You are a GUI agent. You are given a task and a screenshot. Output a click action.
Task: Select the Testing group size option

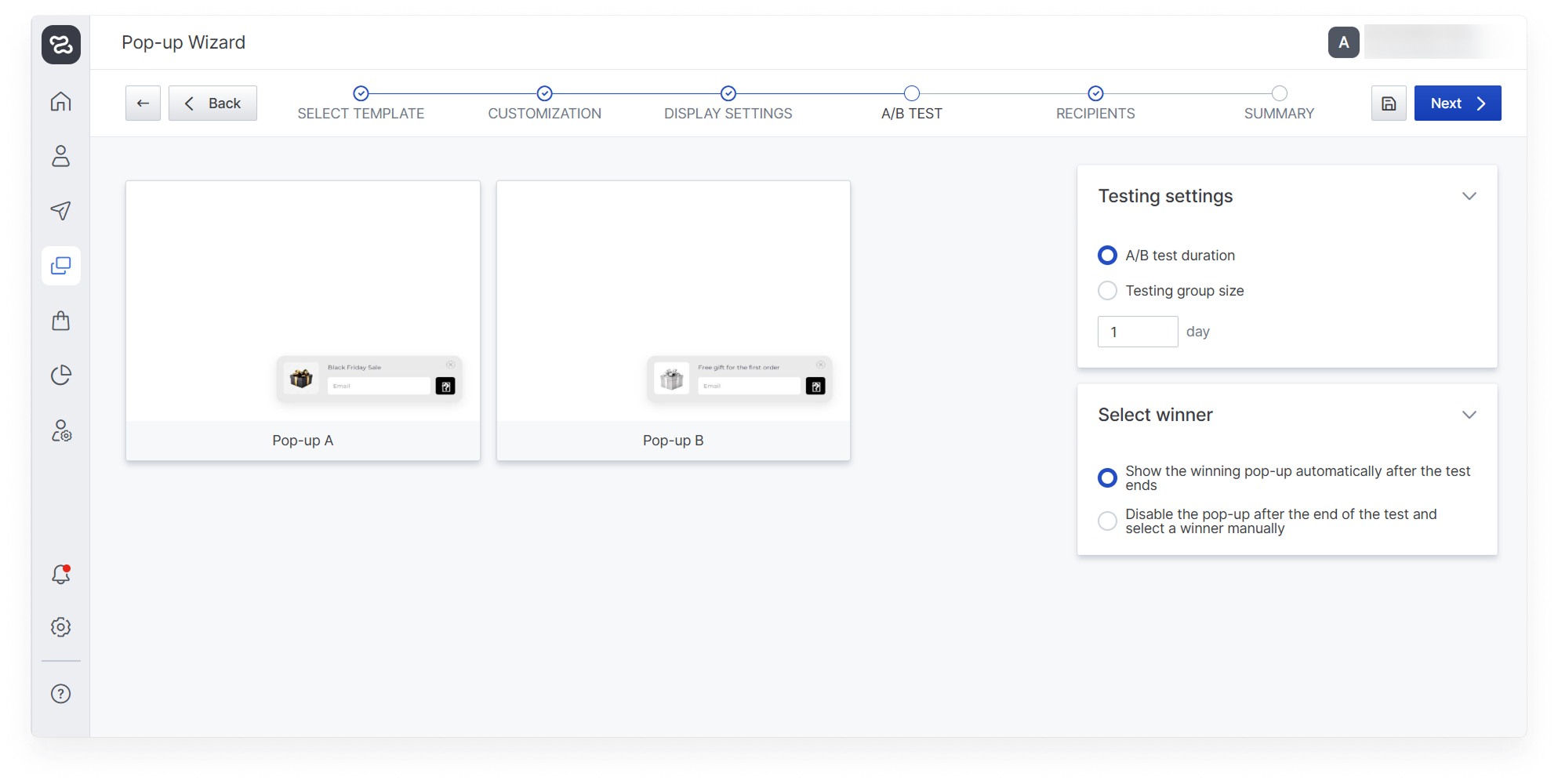pos(1107,291)
